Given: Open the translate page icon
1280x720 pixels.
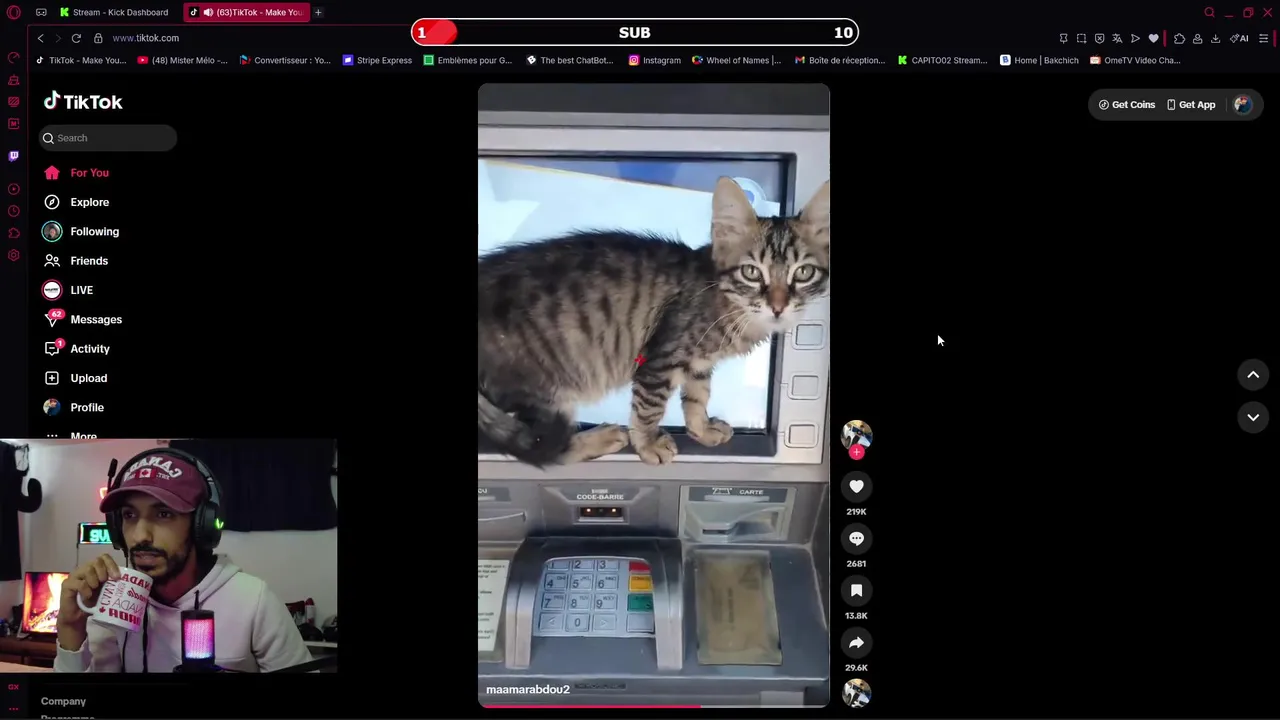Looking at the screenshot, I should pyautogui.click(x=1117, y=38).
